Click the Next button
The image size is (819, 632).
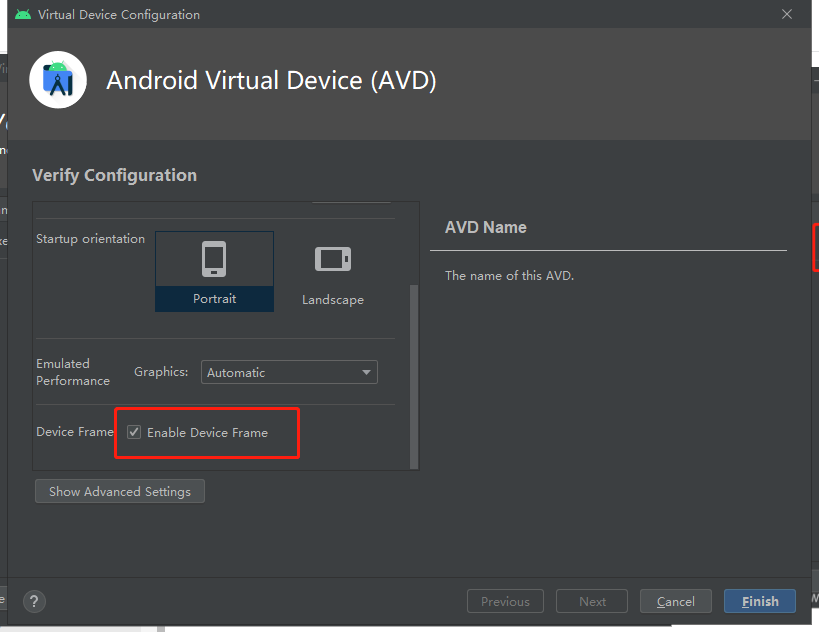tap(591, 601)
